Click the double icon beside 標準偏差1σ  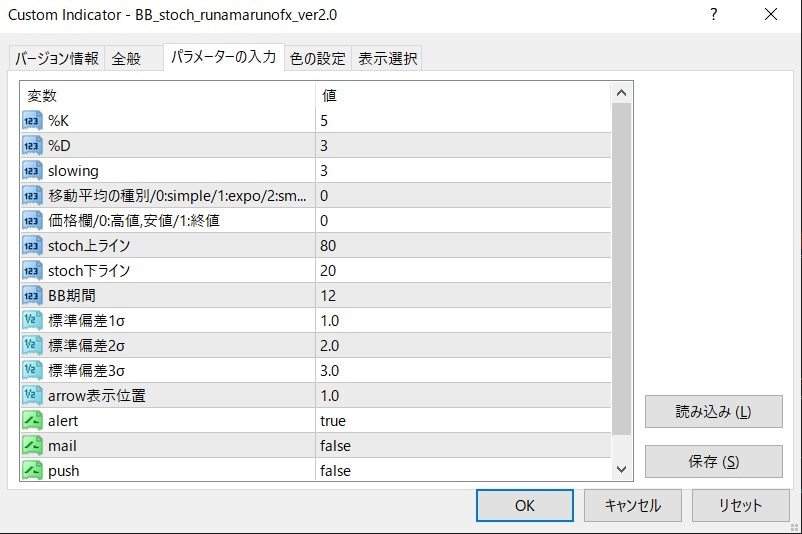coord(32,321)
